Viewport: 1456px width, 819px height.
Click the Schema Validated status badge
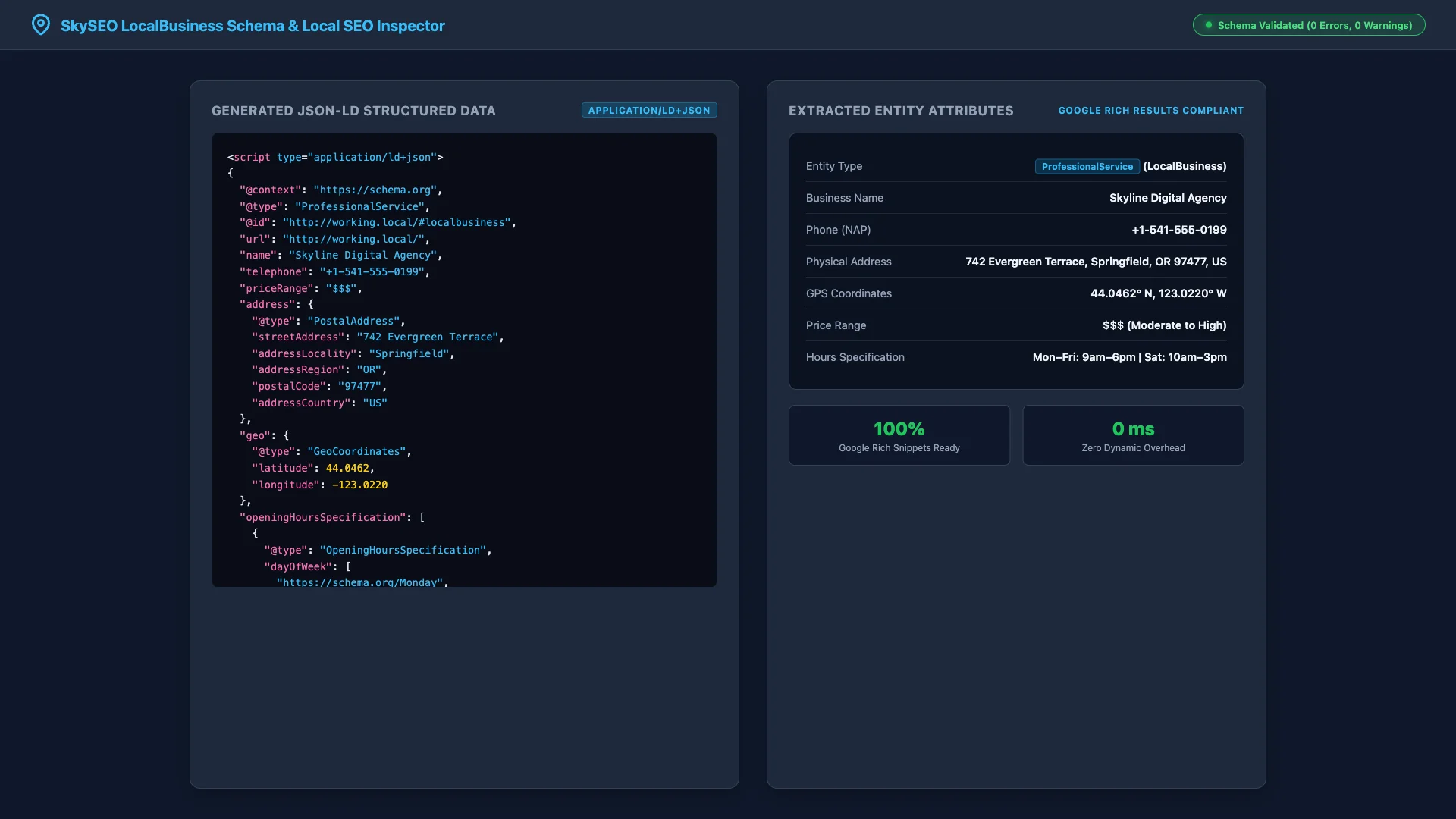click(1309, 25)
